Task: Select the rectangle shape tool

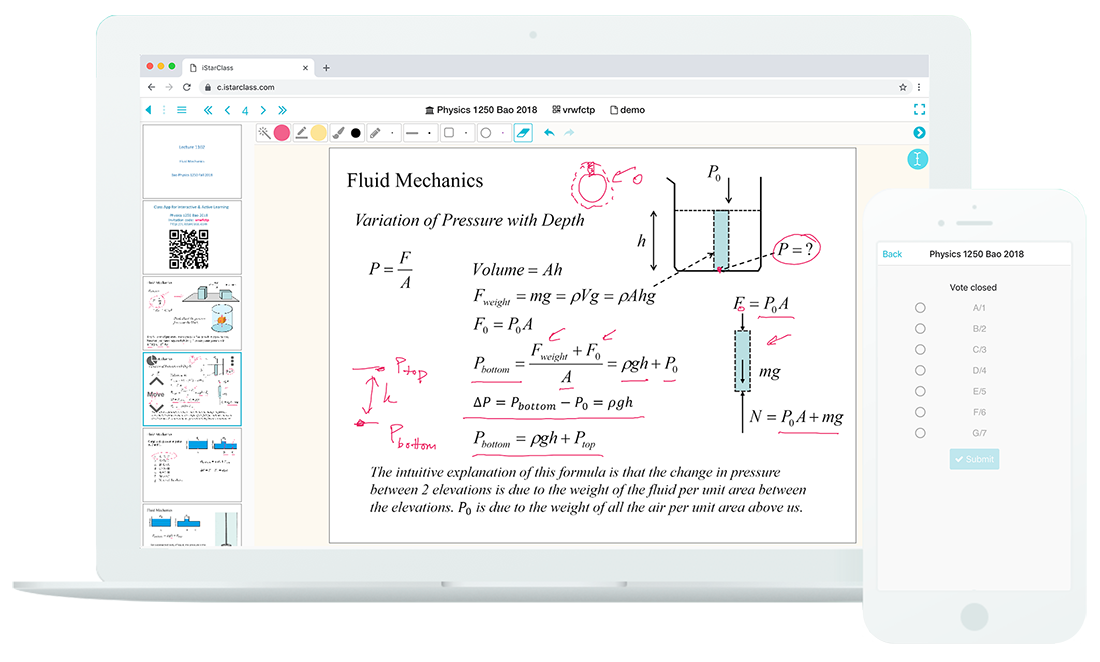Action: (x=449, y=133)
